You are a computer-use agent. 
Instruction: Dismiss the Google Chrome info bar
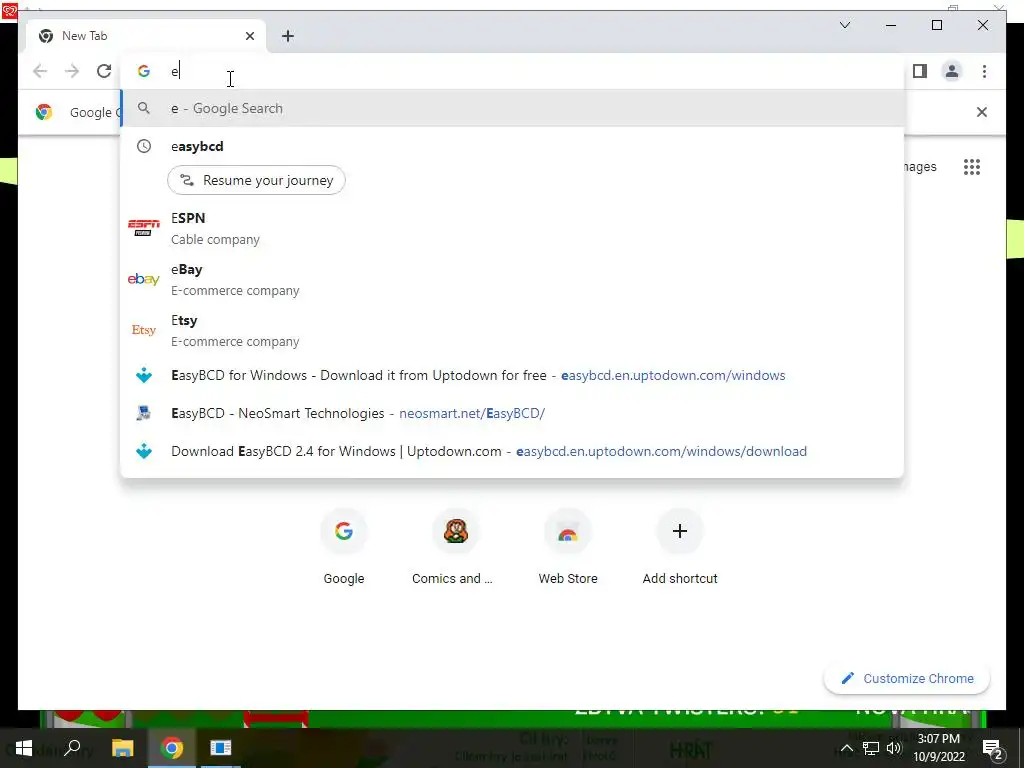point(982,112)
